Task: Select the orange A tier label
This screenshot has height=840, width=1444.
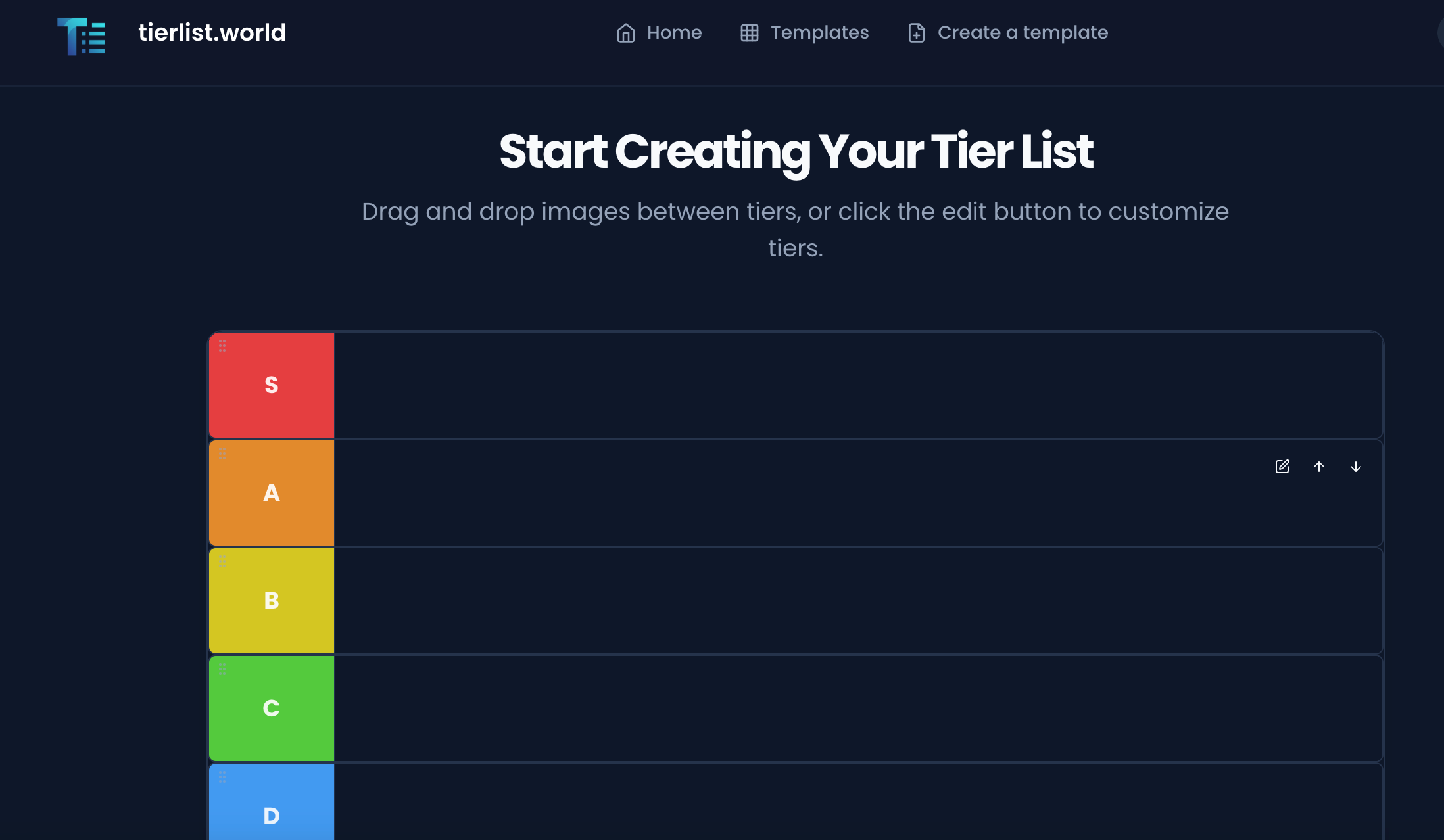Action: click(272, 493)
